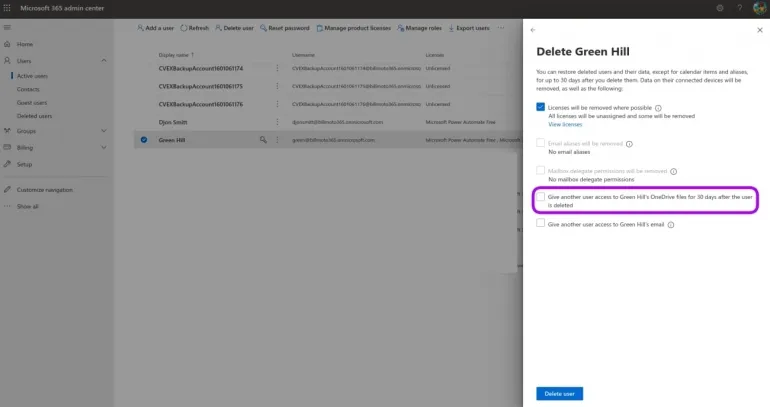
Task: Open Manage product licenses
Action: tap(354, 28)
